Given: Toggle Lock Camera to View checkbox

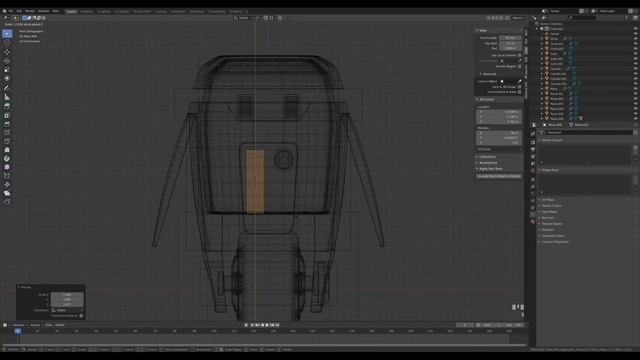Looking at the screenshot, I should click(520, 92).
